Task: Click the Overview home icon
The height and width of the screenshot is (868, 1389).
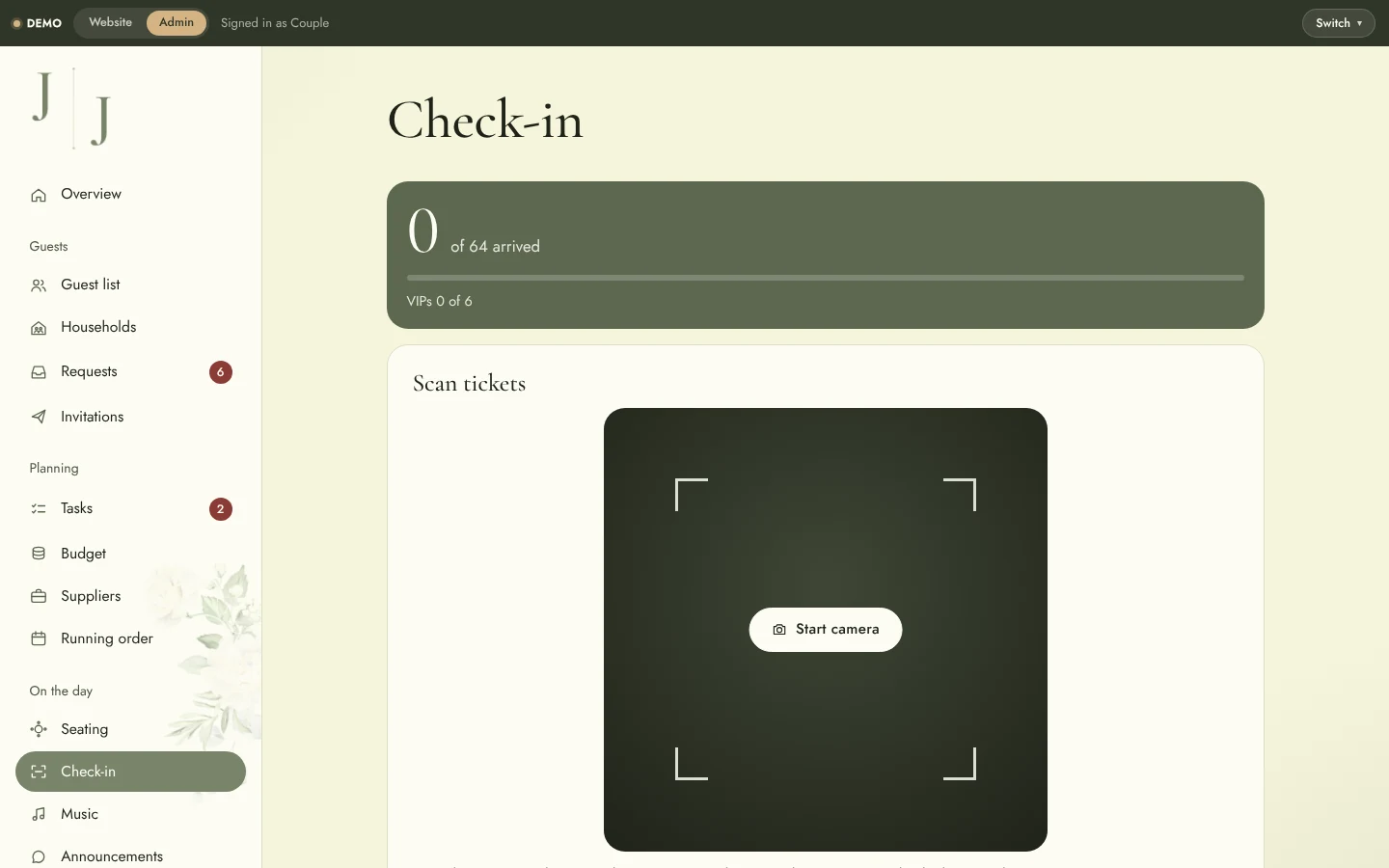Action: [39, 195]
